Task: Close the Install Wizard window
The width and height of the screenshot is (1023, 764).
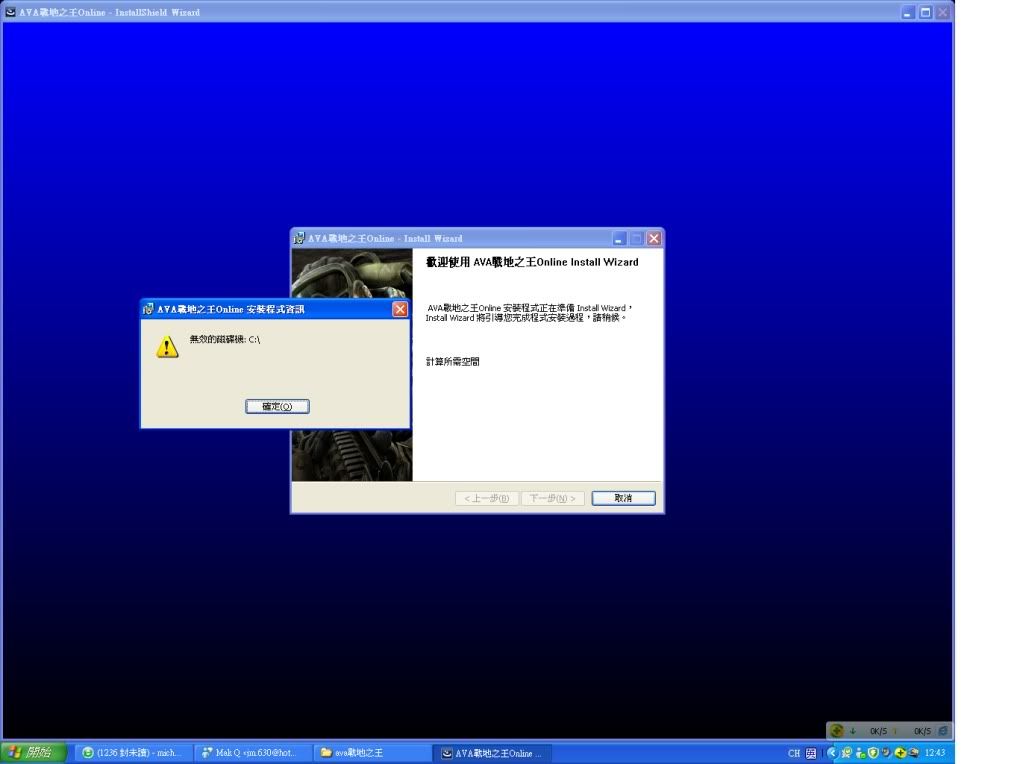Action: [654, 239]
